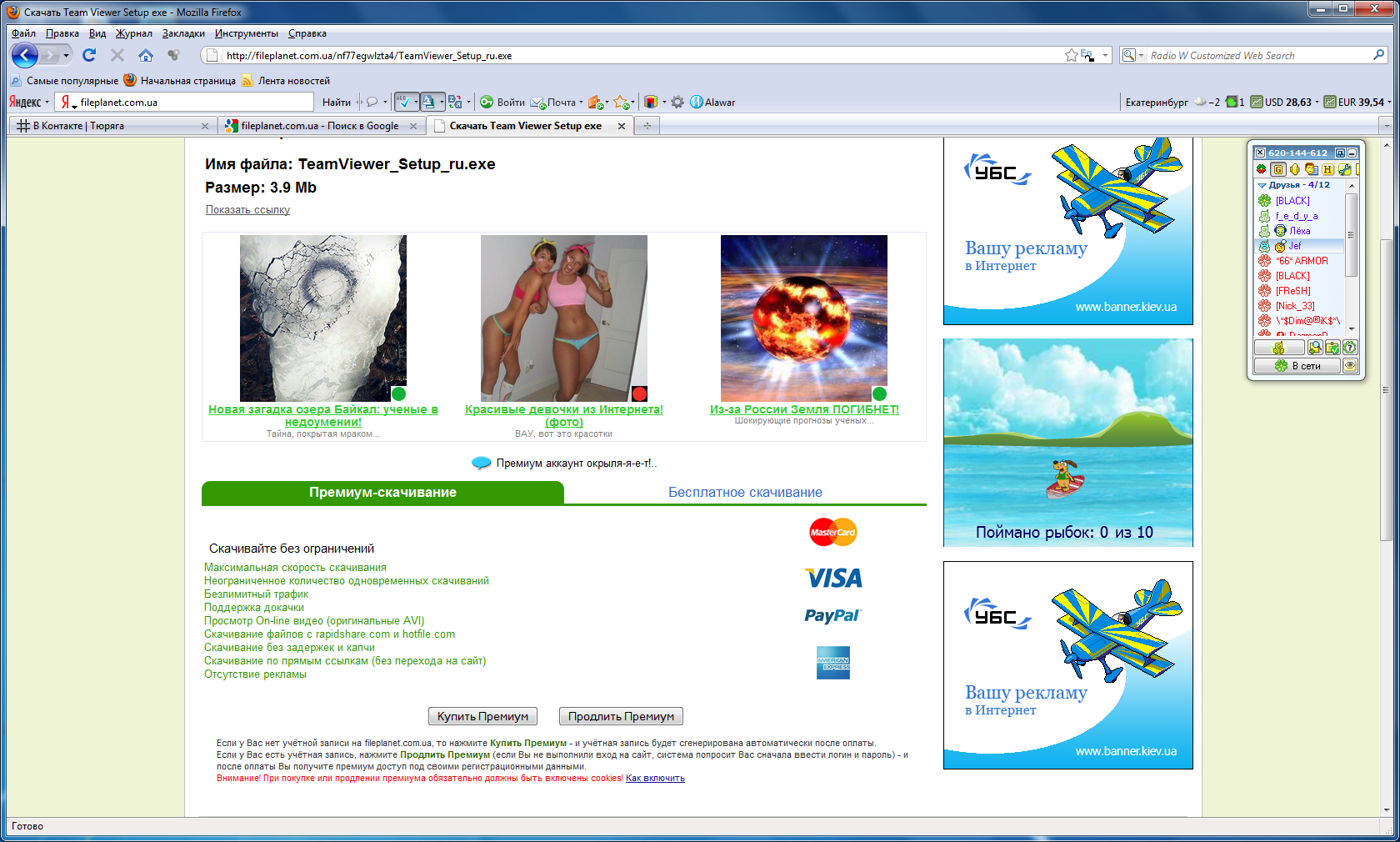Click the USD exchange rate chart icon
The width and height of the screenshot is (1400, 842).
(1257, 102)
